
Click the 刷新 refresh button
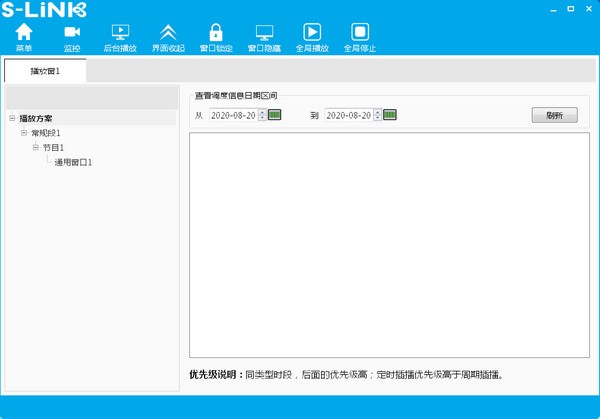(554, 115)
